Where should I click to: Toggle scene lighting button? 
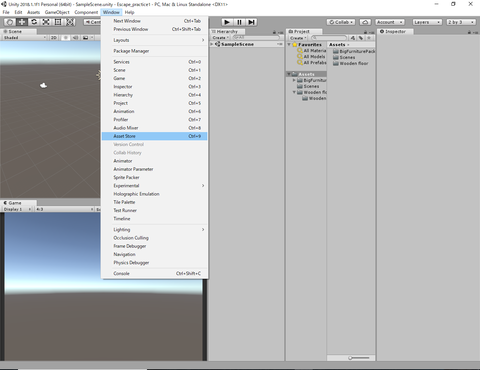(66, 38)
